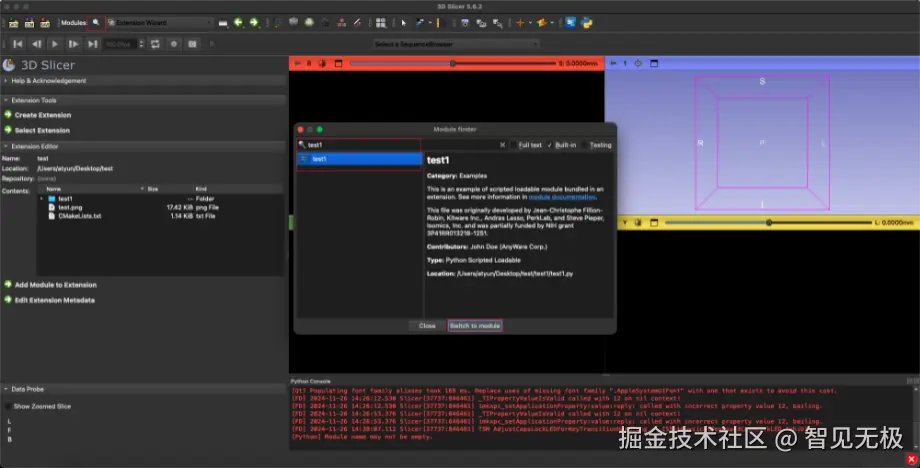Image resolution: width=920 pixels, height=468 pixels.
Task: Click Select Extension button
Action: (37, 130)
